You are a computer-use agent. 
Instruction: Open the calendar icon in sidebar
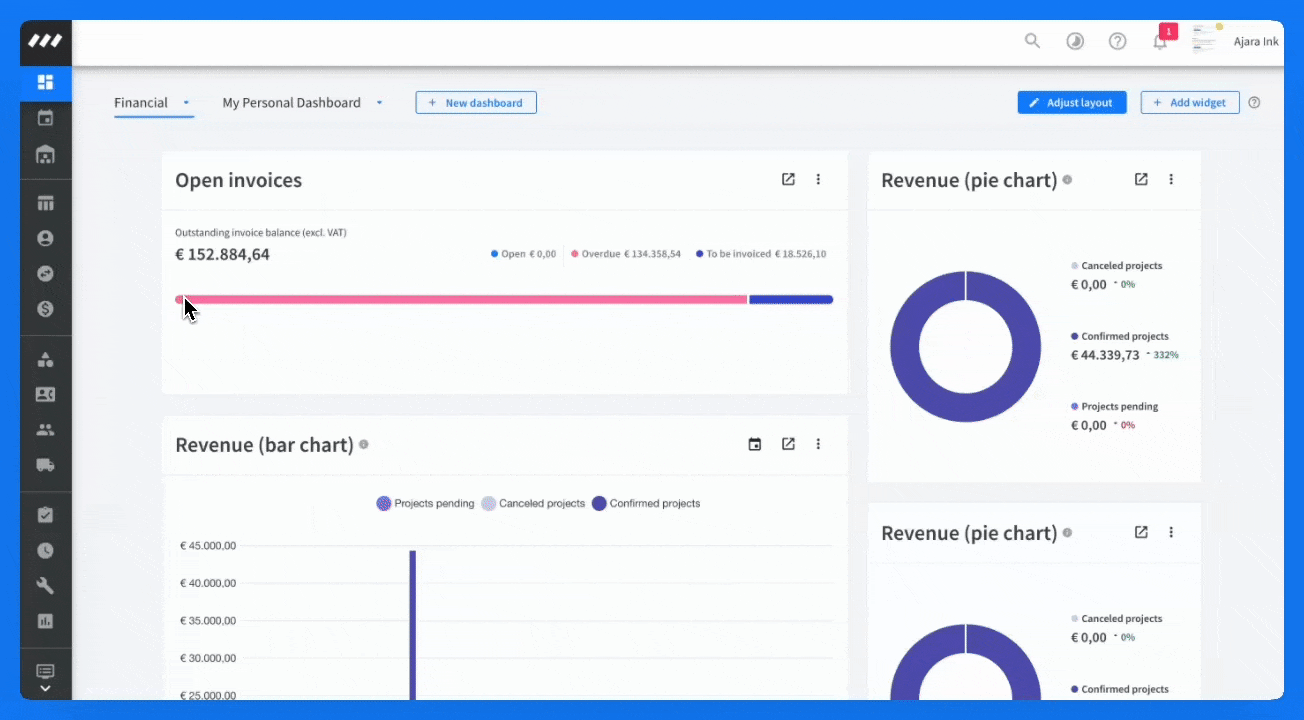tap(45, 118)
